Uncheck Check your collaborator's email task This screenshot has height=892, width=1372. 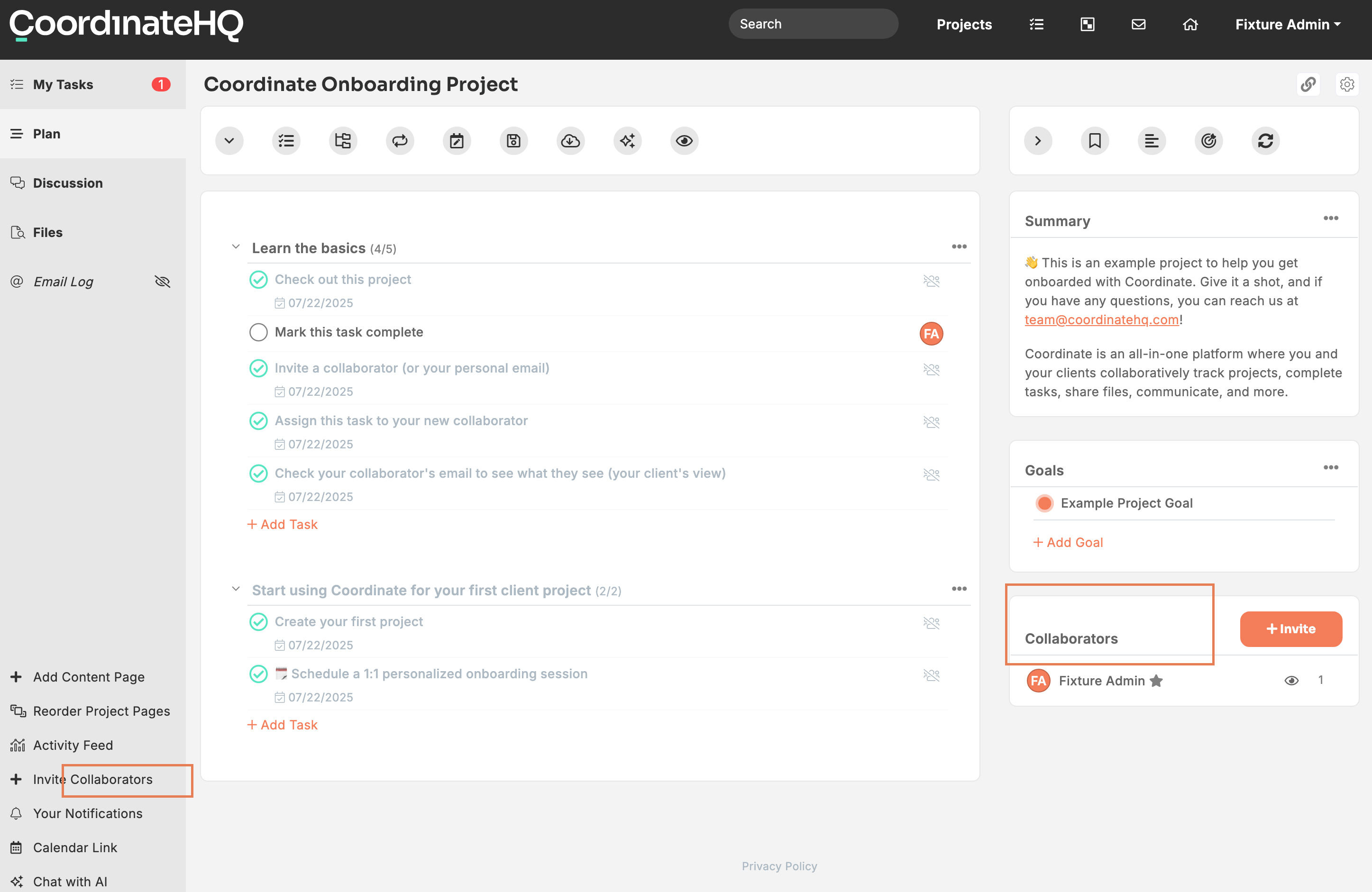pos(258,473)
